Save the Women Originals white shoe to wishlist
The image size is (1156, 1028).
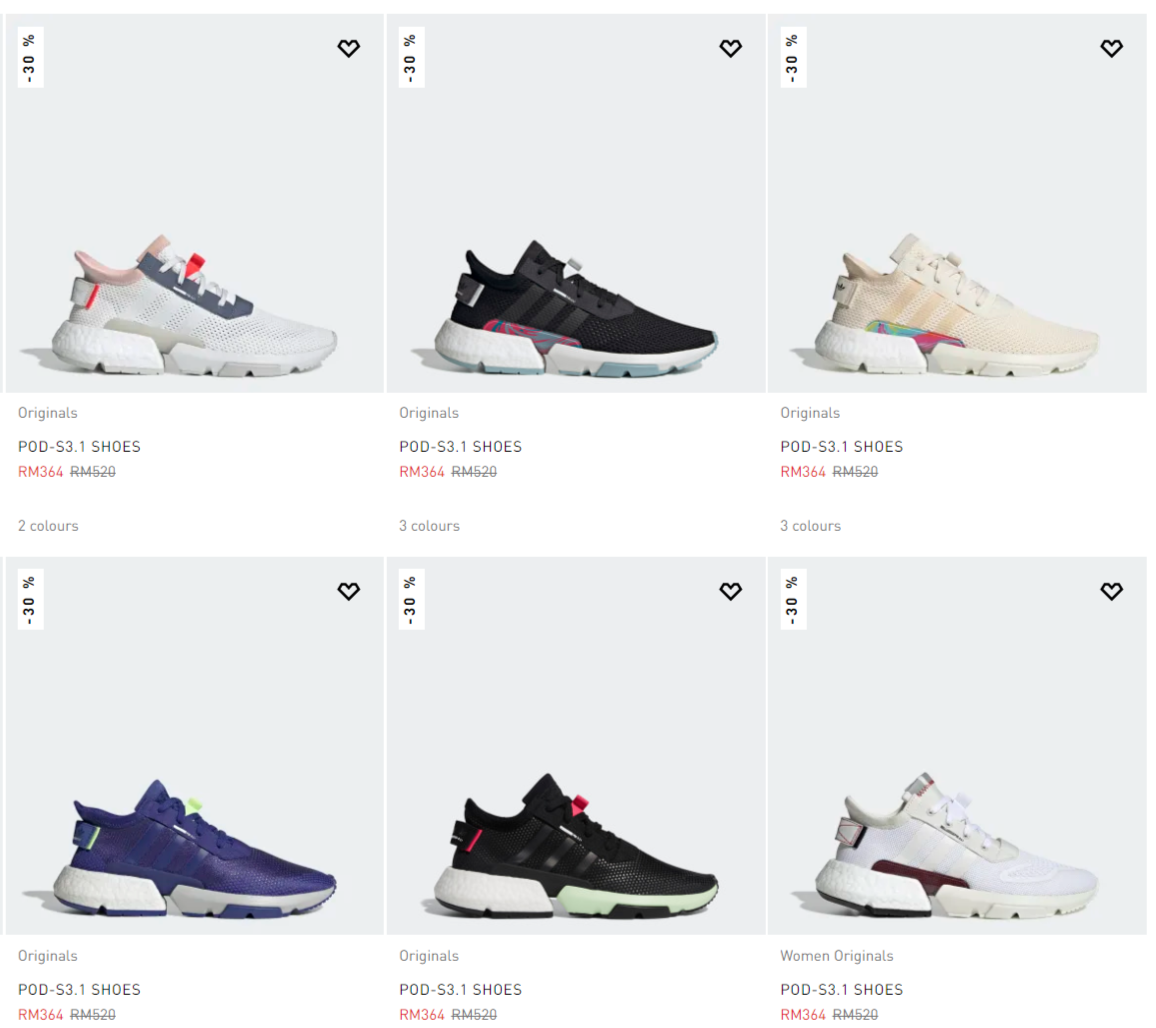[1112, 591]
